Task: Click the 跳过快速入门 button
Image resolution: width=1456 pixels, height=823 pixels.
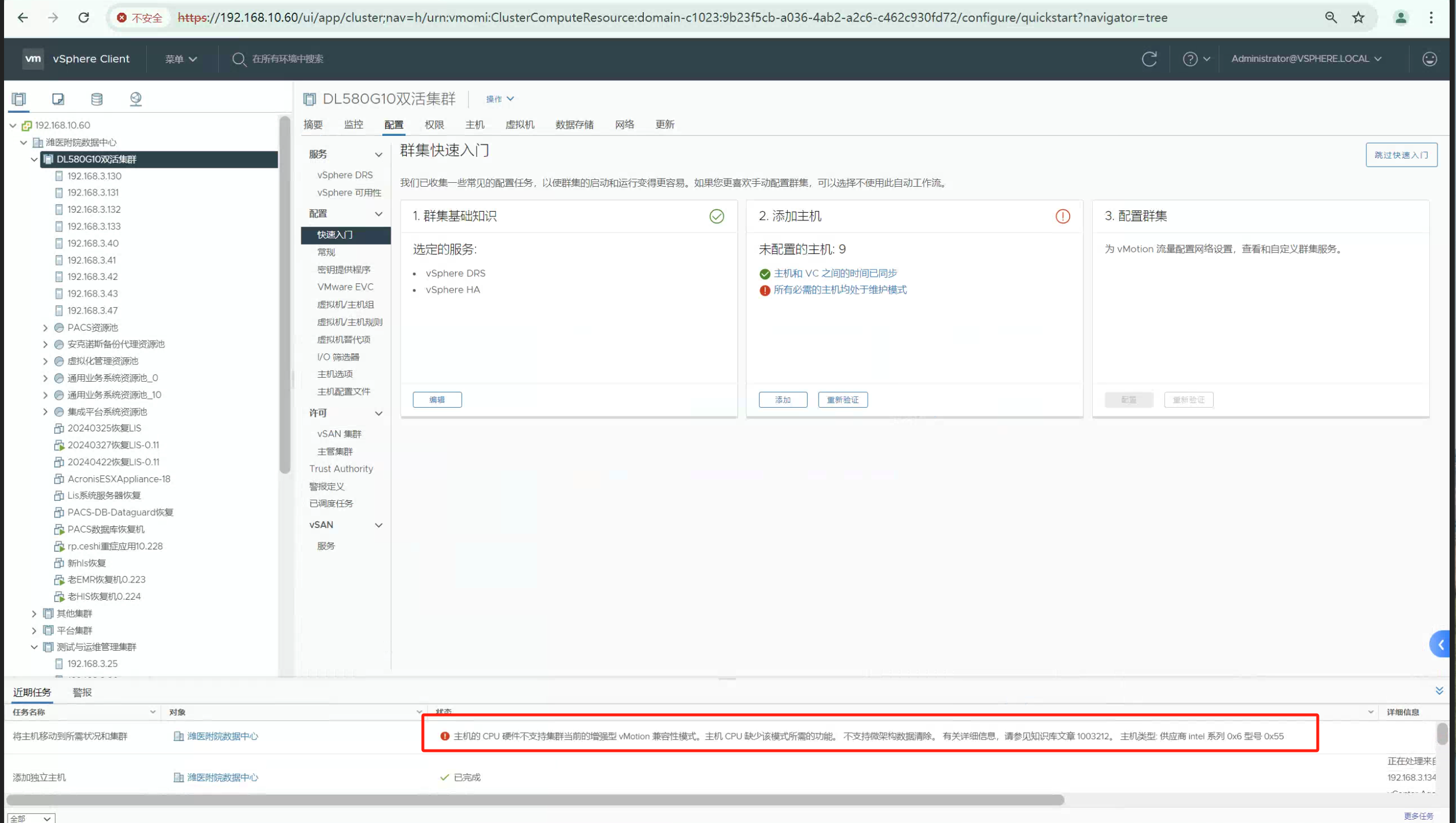Action: (x=1400, y=155)
